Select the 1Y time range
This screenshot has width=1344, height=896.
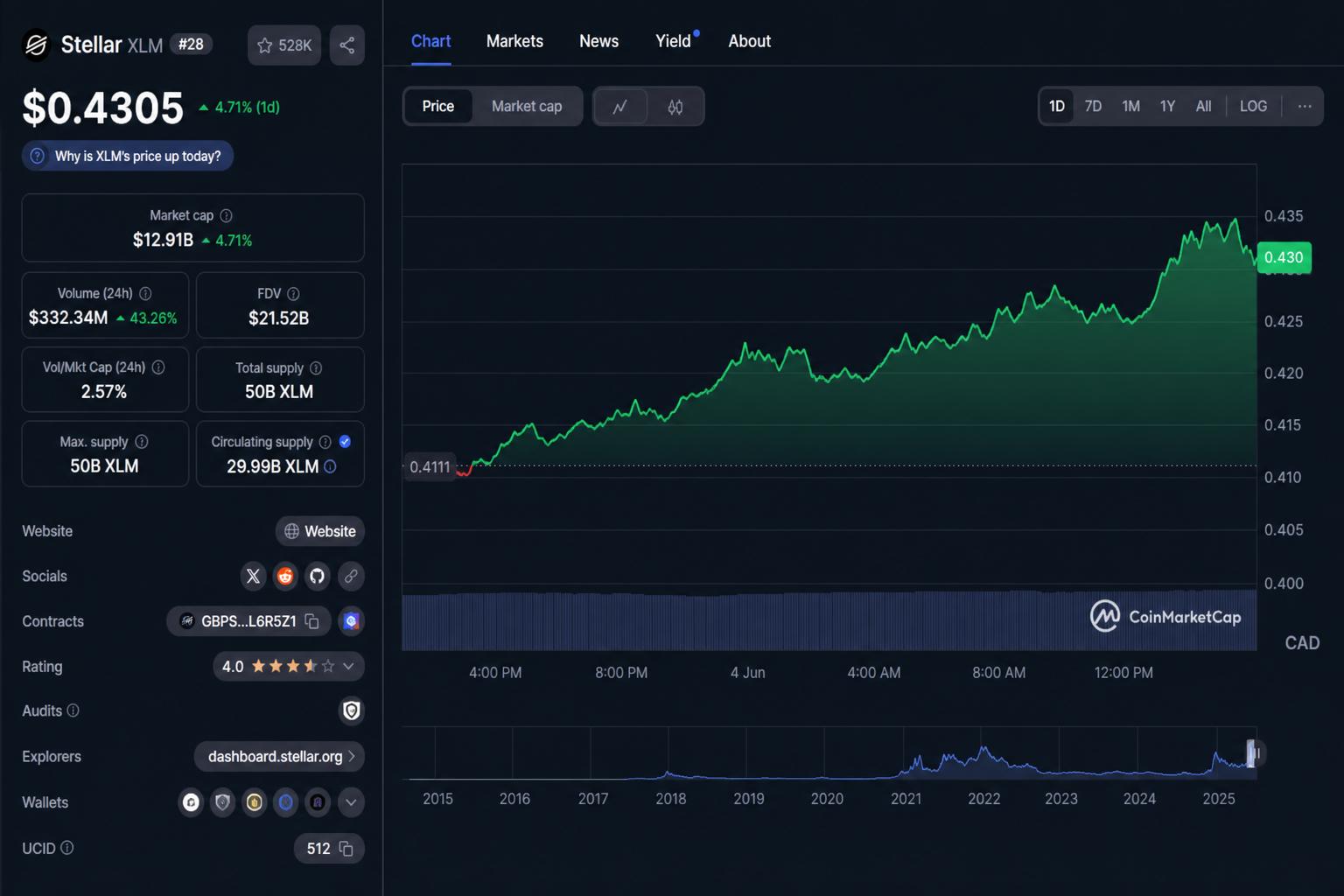1167,106
